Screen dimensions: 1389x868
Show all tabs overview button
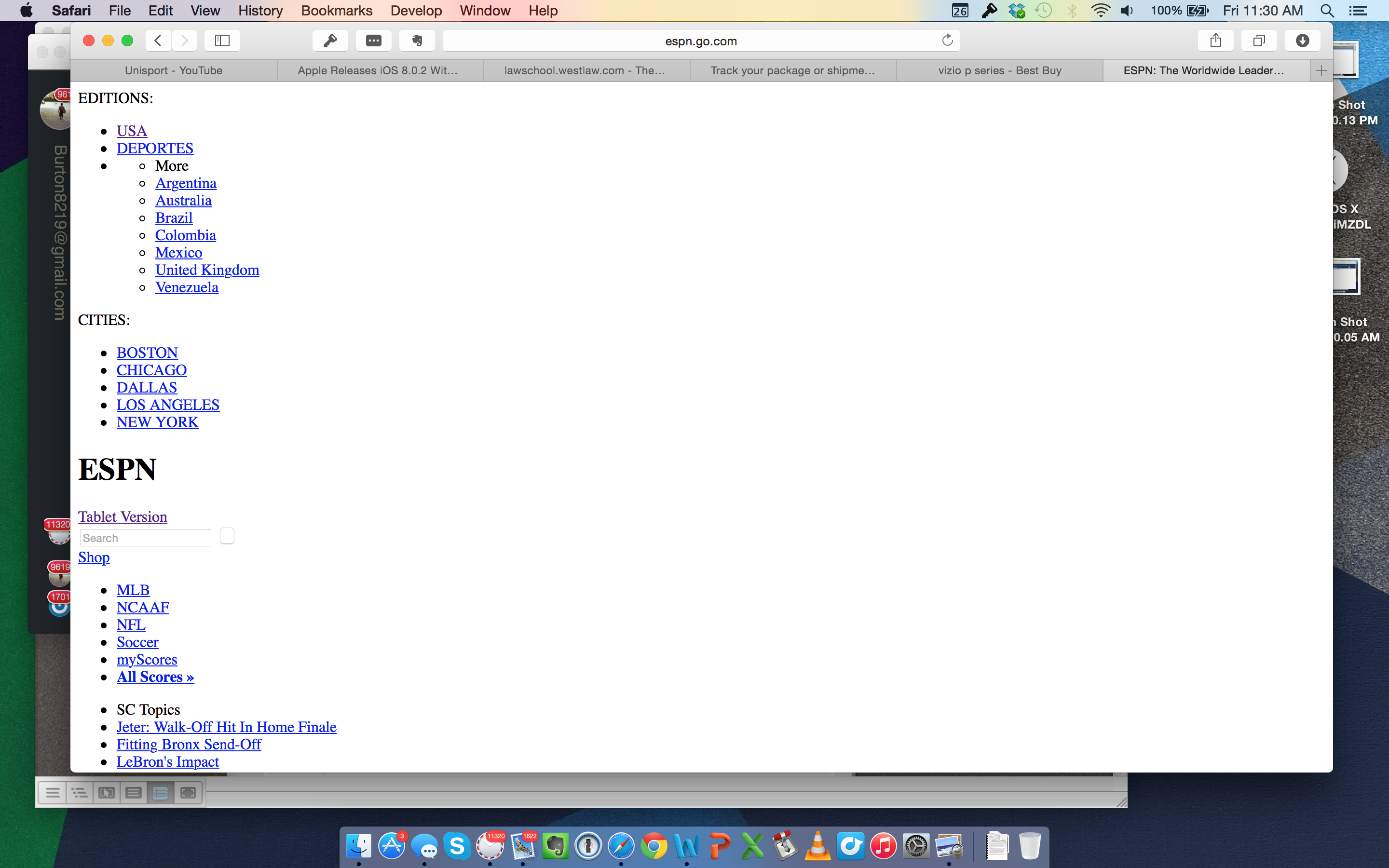(x=1259, y=40)
